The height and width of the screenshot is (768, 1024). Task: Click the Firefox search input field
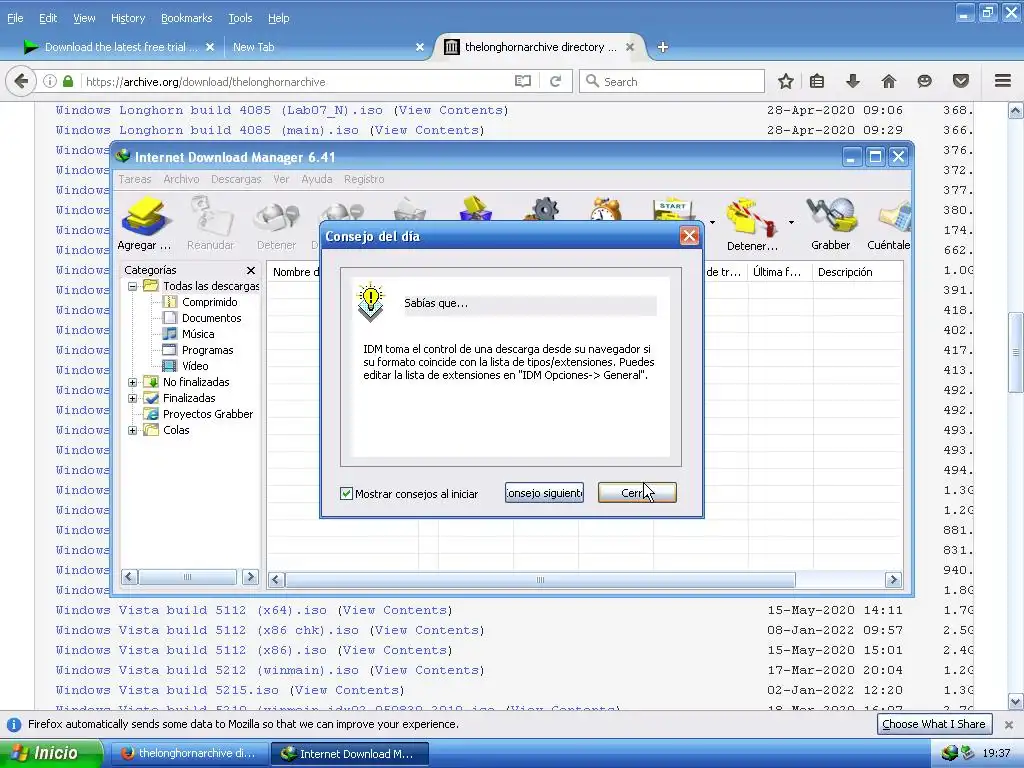pyautogui.click(x=672, y=82)
